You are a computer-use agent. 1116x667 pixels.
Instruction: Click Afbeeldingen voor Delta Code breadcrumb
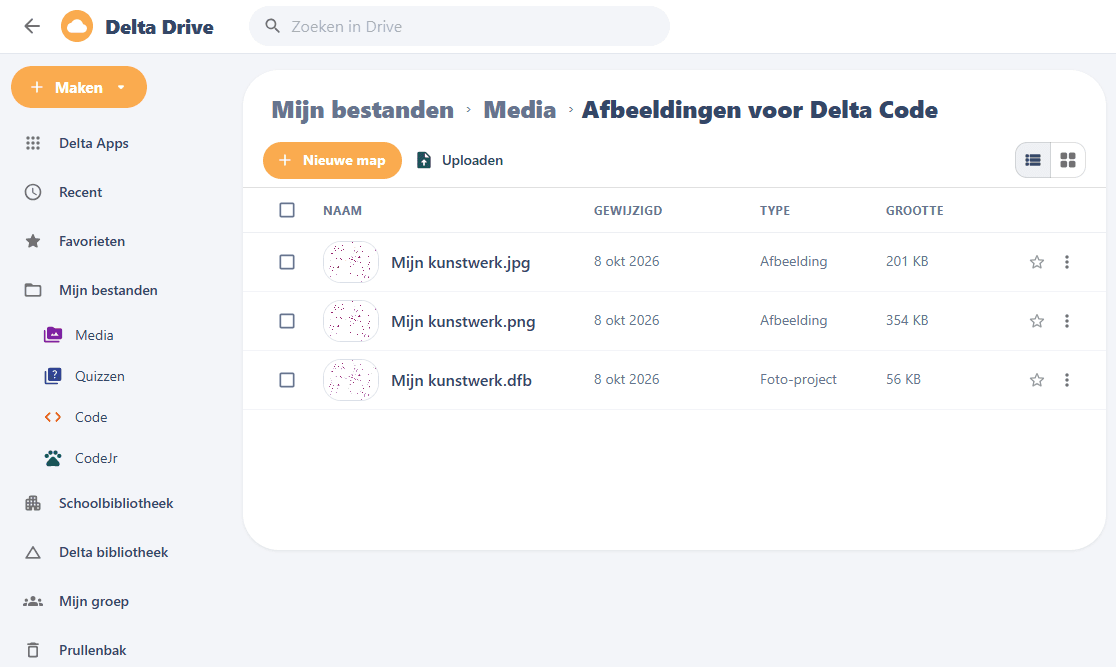click(759, 110)
